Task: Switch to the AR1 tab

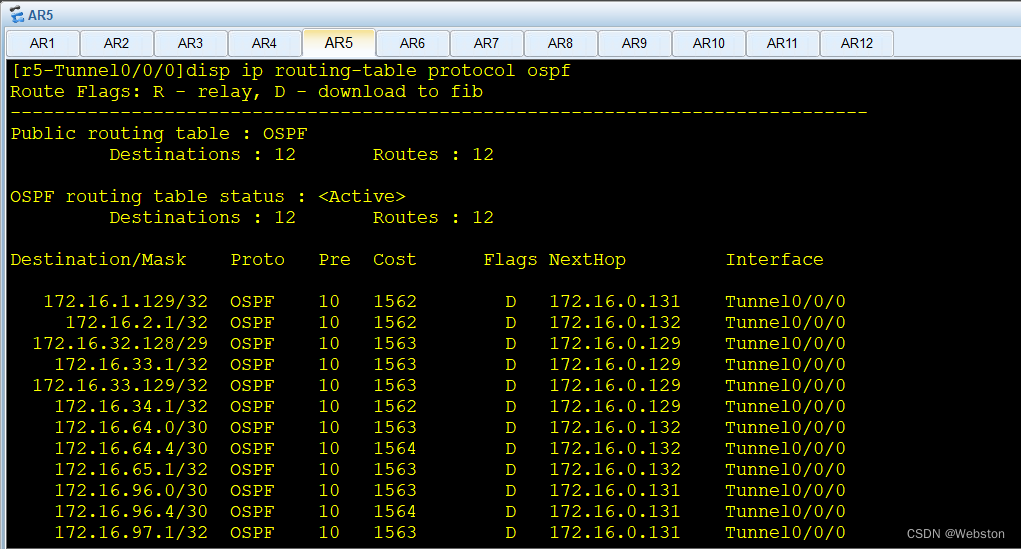Action: click(42, 44)
